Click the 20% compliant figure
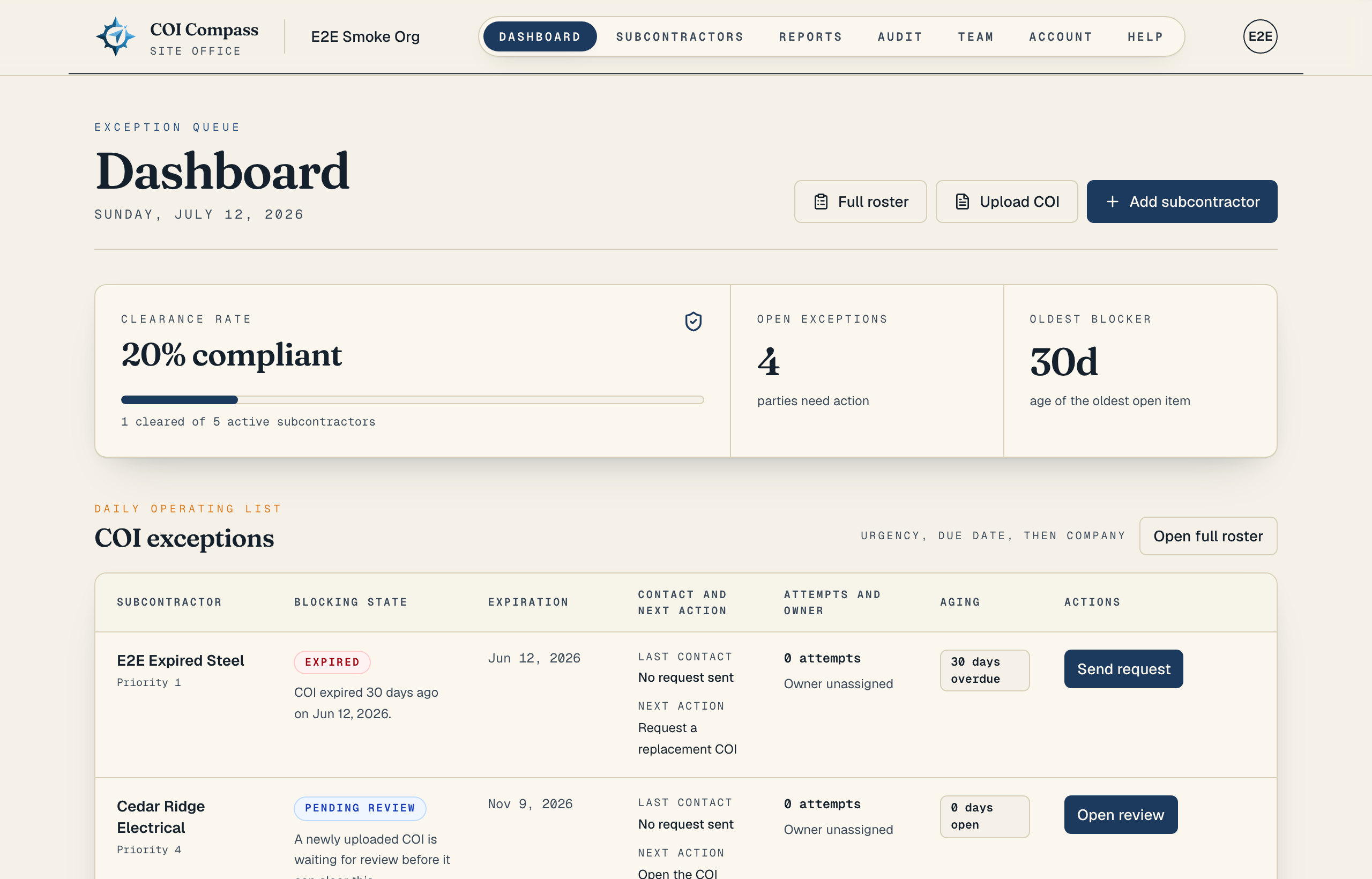The height and width of the screenshot is (879, 1372). (231, 355)
